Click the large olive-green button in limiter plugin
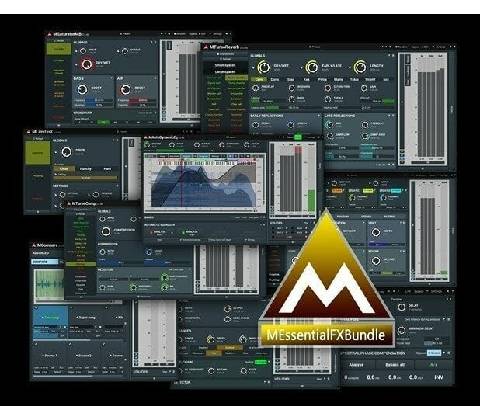The height and width of the screenshot is (420, 480). point(38,153)
